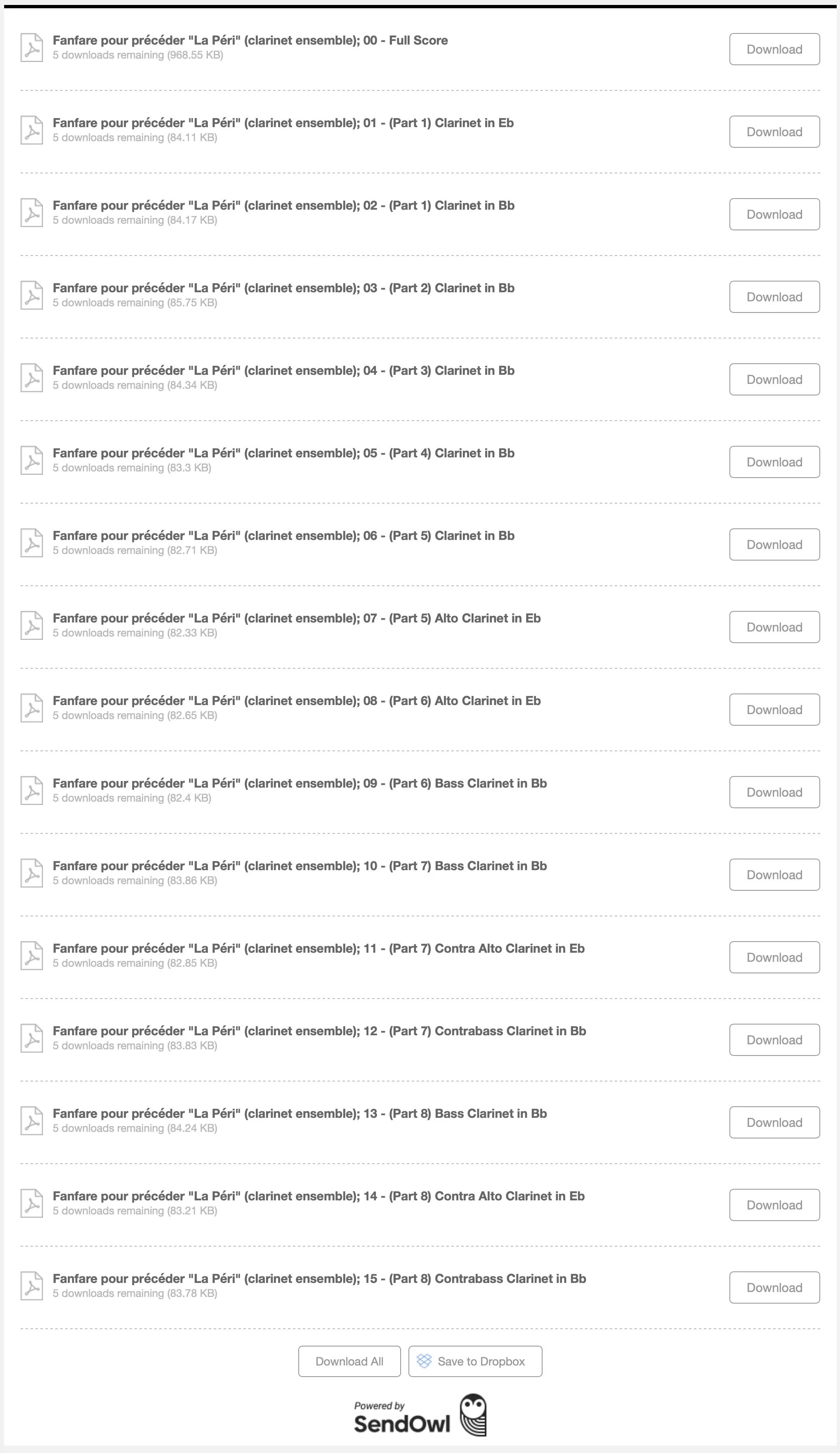Download 09 Part 6 Bass Clarinet
Image resolution: width=840 pixels, height=1453 pixels.
click(x=774, y=792)
